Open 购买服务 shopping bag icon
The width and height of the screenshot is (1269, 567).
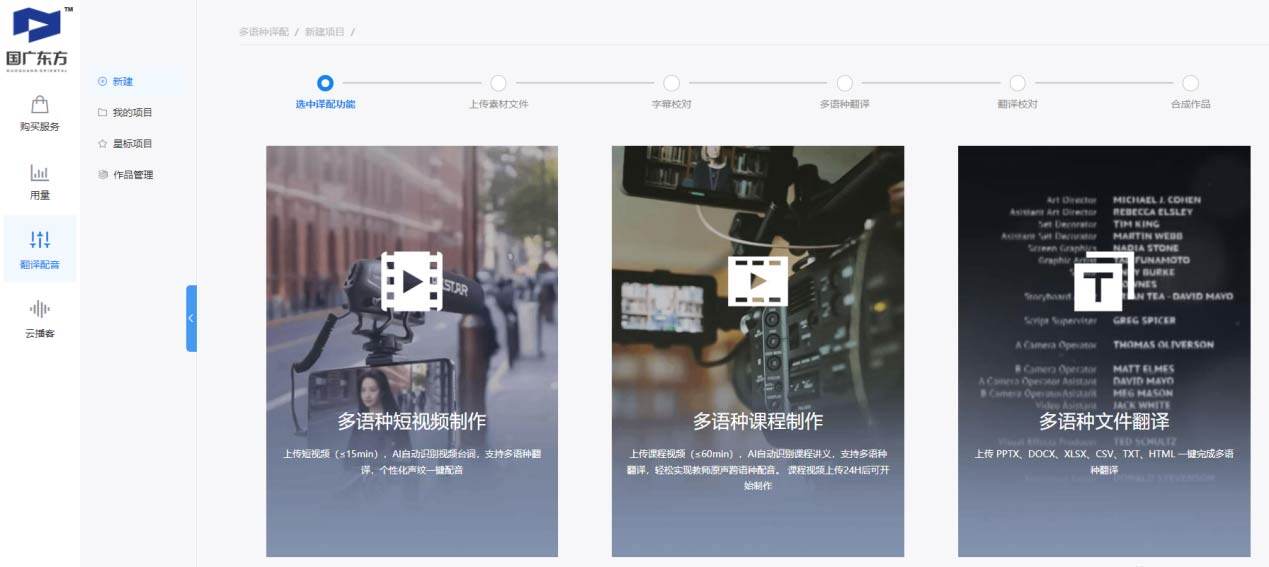(x=40, y=105)
